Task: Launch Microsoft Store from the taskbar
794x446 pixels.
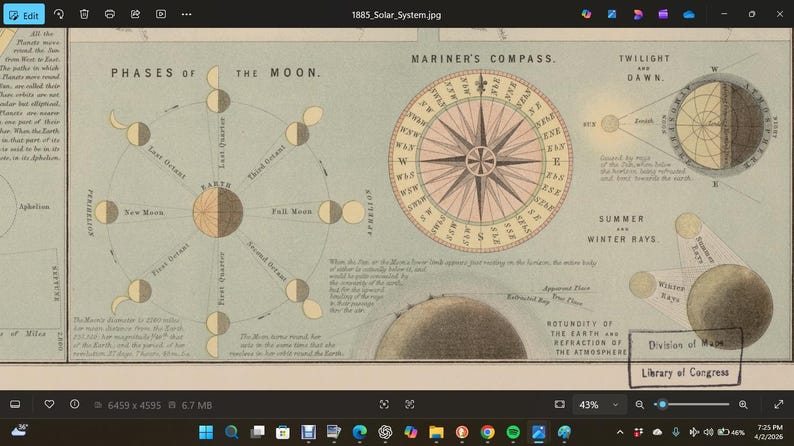Action: click(283, 432)
